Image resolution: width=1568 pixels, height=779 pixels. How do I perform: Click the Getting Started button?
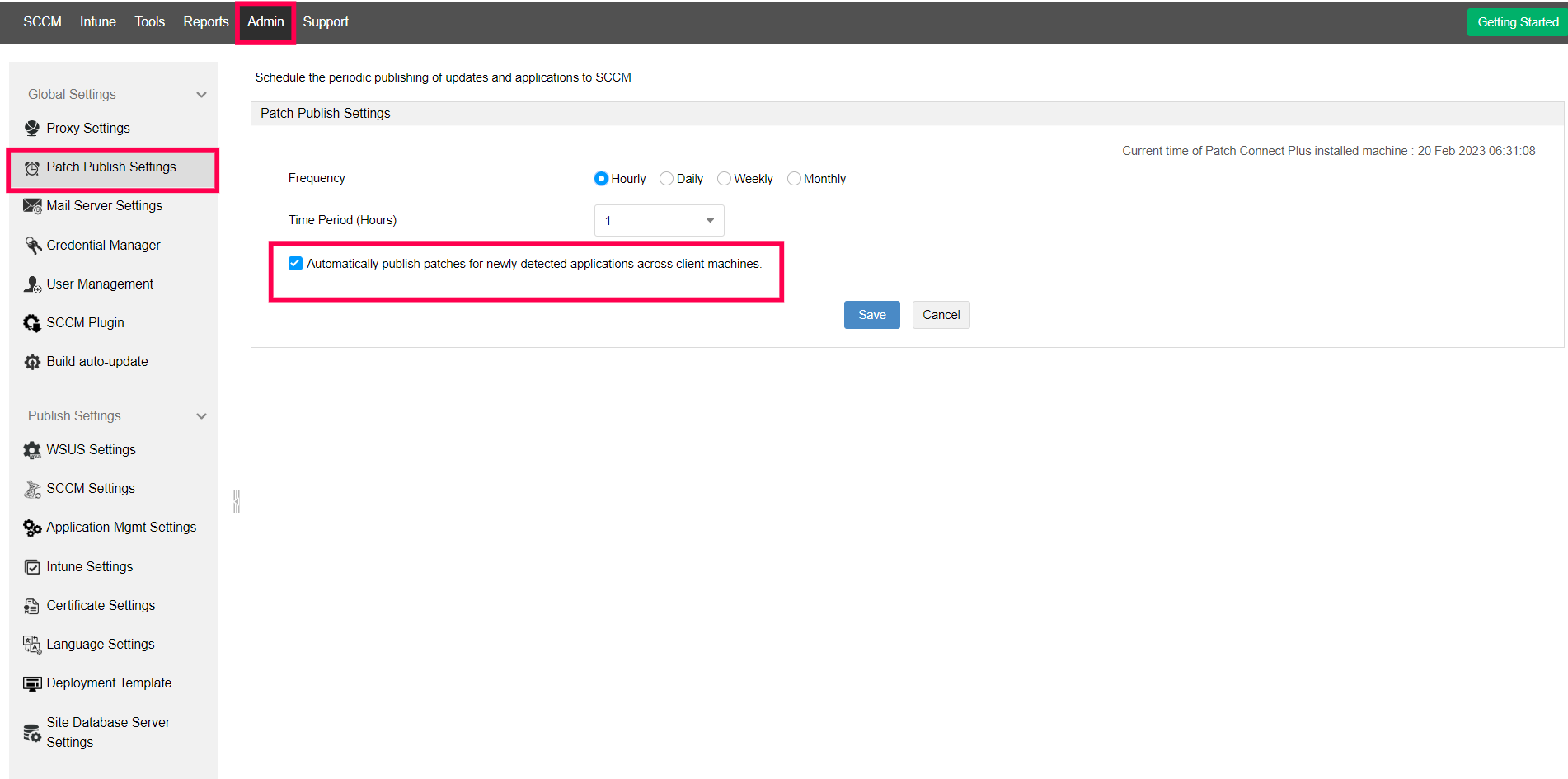[1517, 21]
